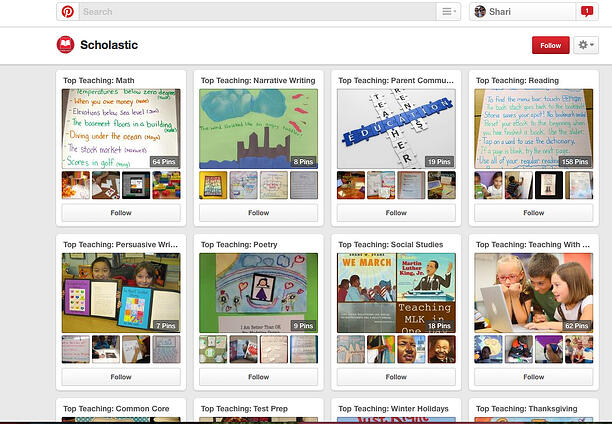Viewport: 612px width, 424px height.
Task: Open the Math board cover image
Action: [121, 129]
